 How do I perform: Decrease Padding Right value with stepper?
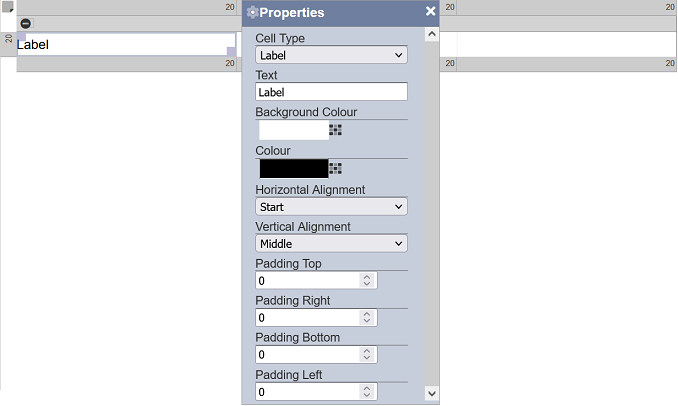(367, 321)
